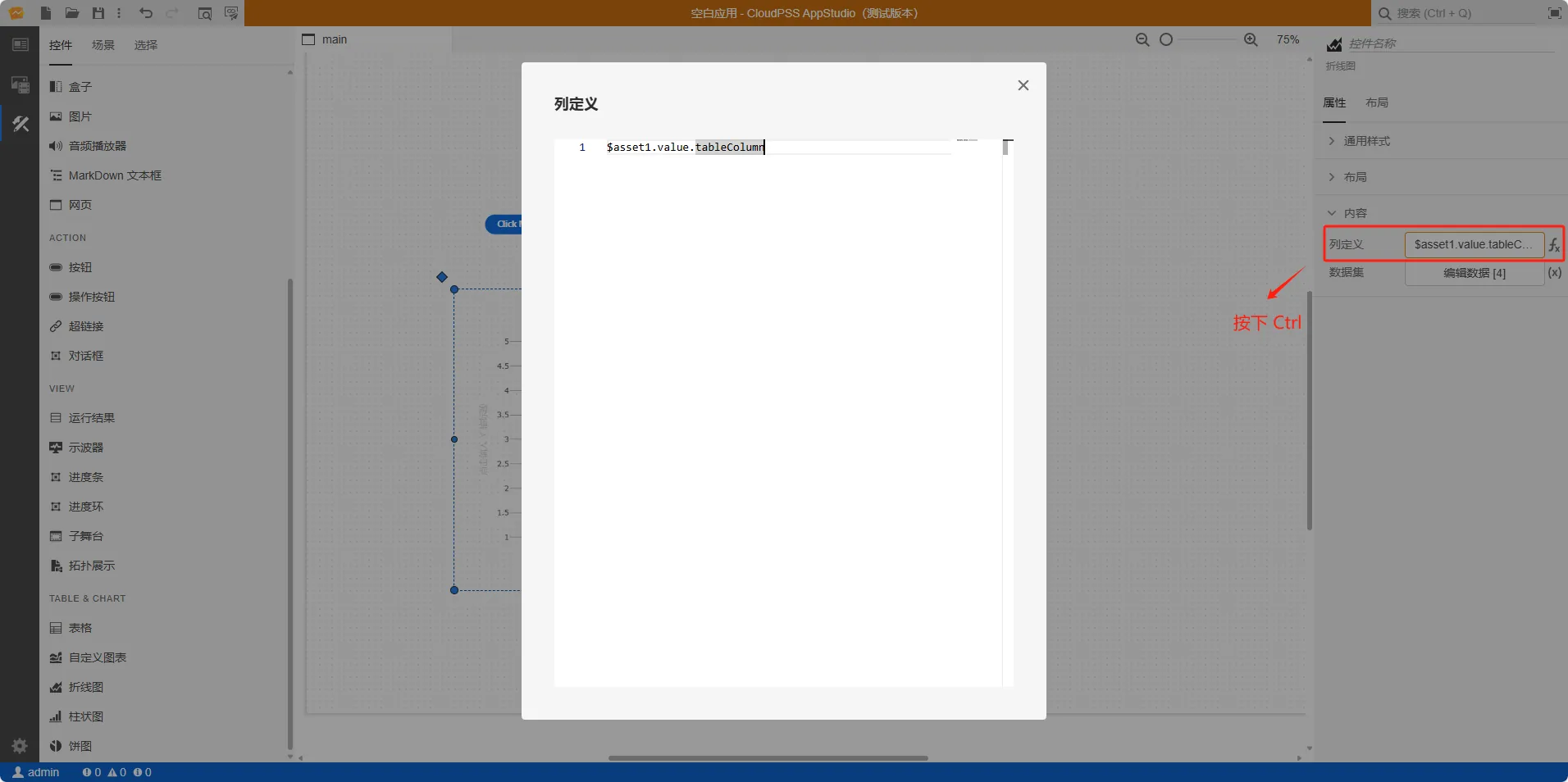The image size is (1568, 782).
Task: Open a file with the folder icon
Action: 72,13
